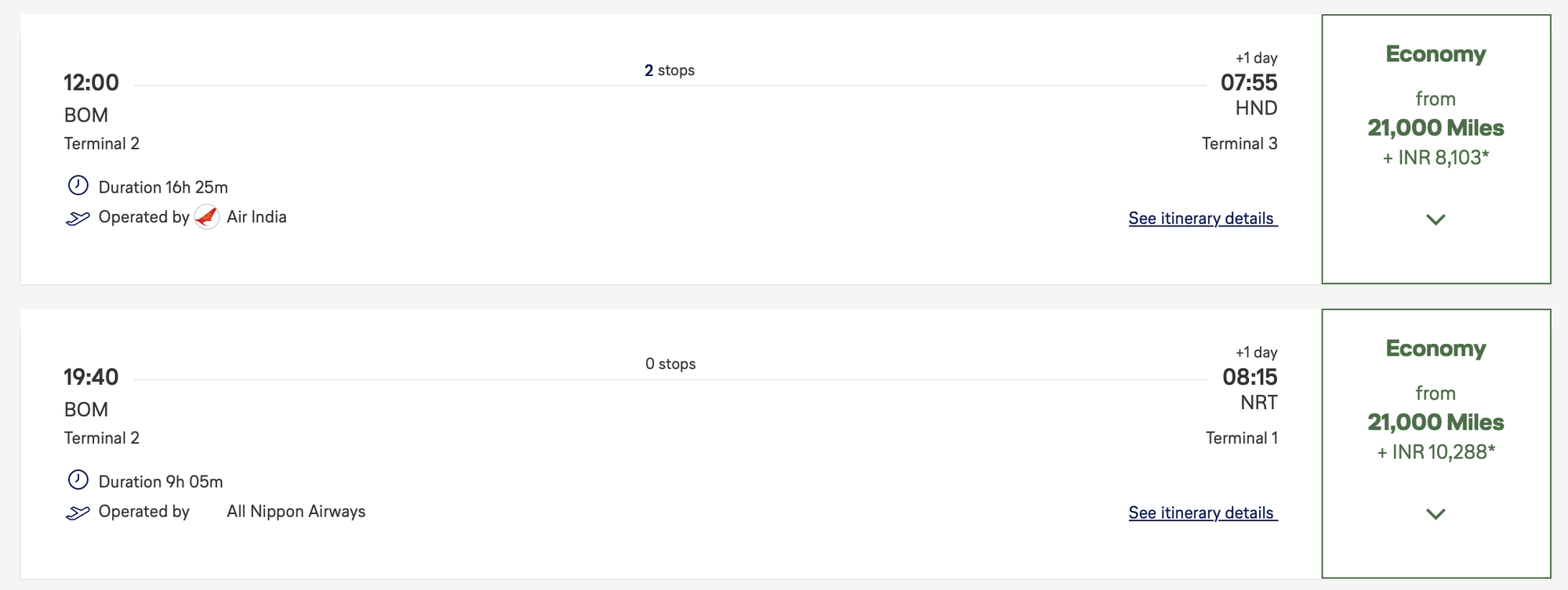
Task: Select the Economy heading on the BOM to NRT flight
Action: point(1436,349)
